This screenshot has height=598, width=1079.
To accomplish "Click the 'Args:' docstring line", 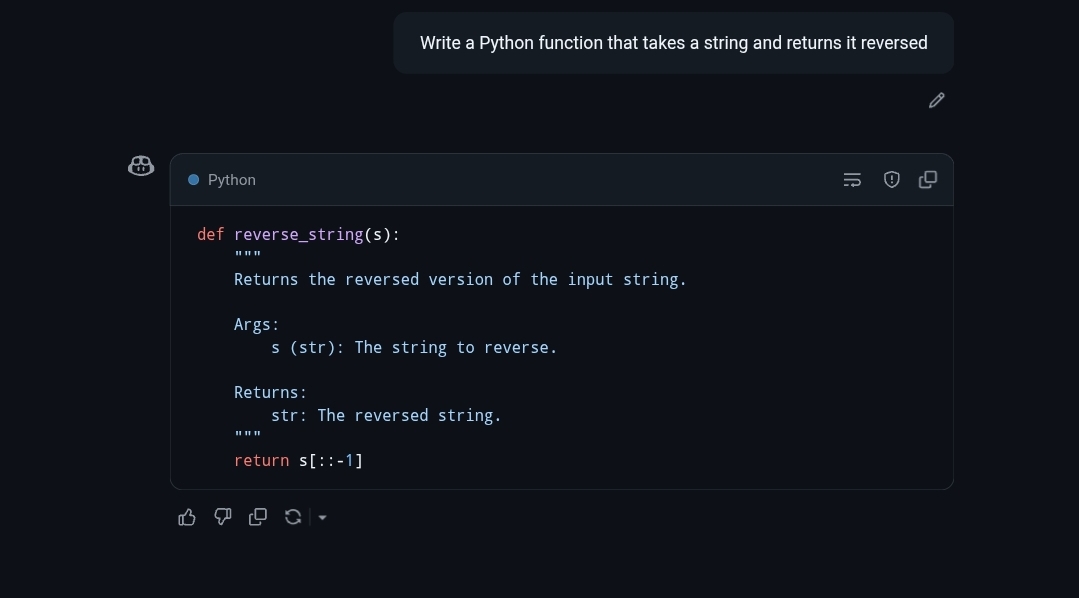I will tap(257, 324).
